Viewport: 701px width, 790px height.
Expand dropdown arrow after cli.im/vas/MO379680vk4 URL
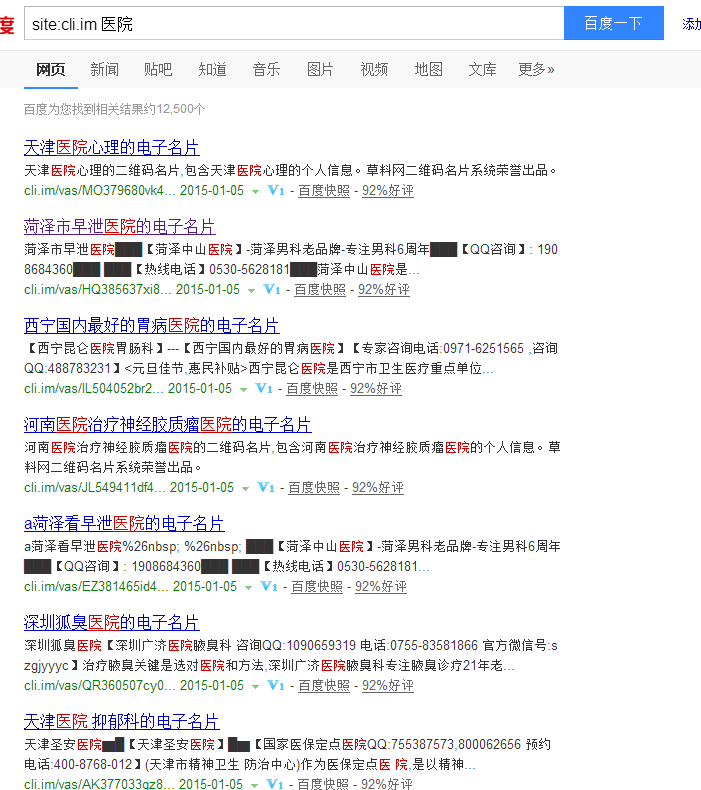pyautogui.click(x=256, y=191)
